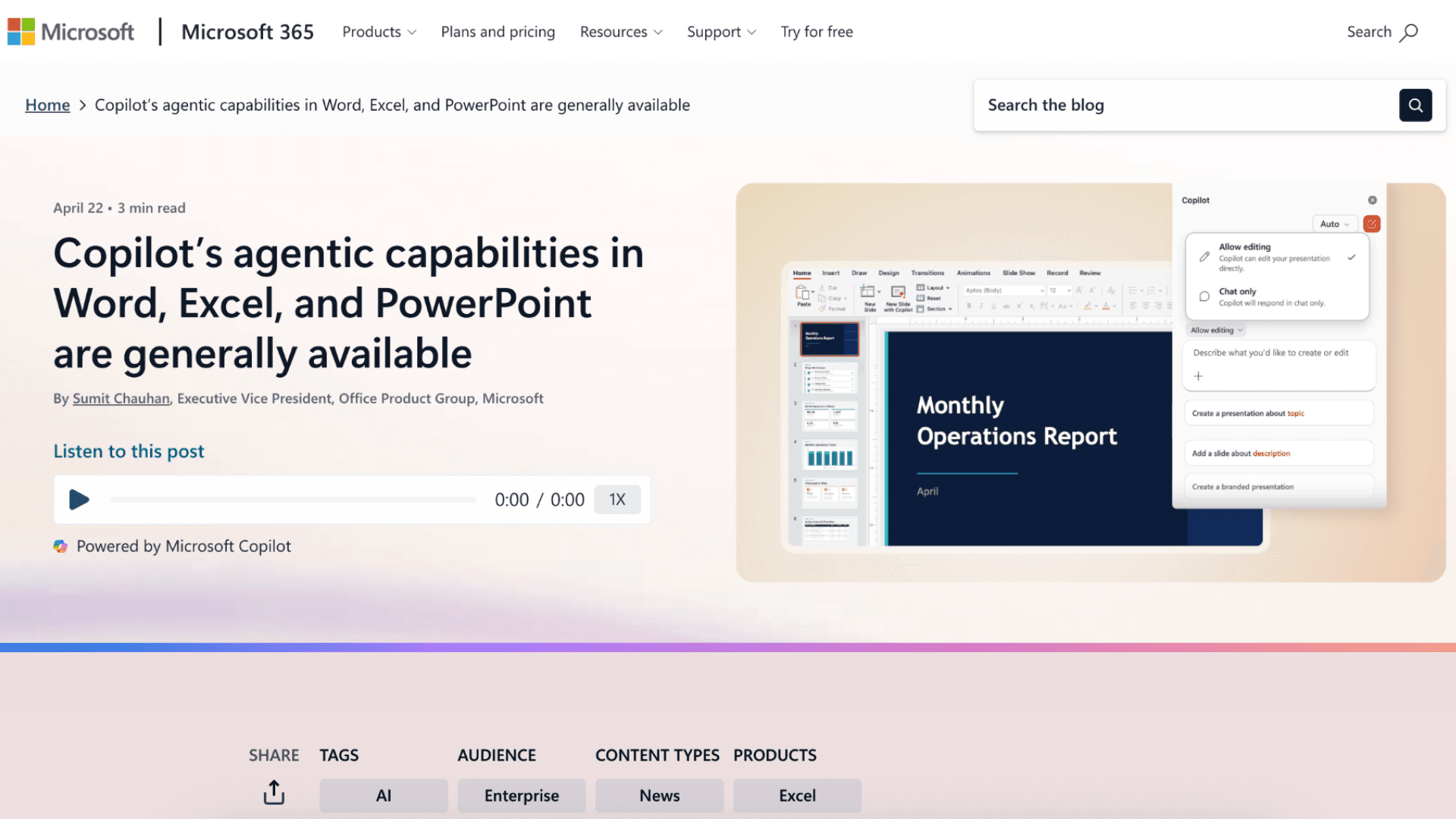Click the Listen to this post heading
Image resolution: width=1456 pixels, height=819 pixels.
click(129, 451)
